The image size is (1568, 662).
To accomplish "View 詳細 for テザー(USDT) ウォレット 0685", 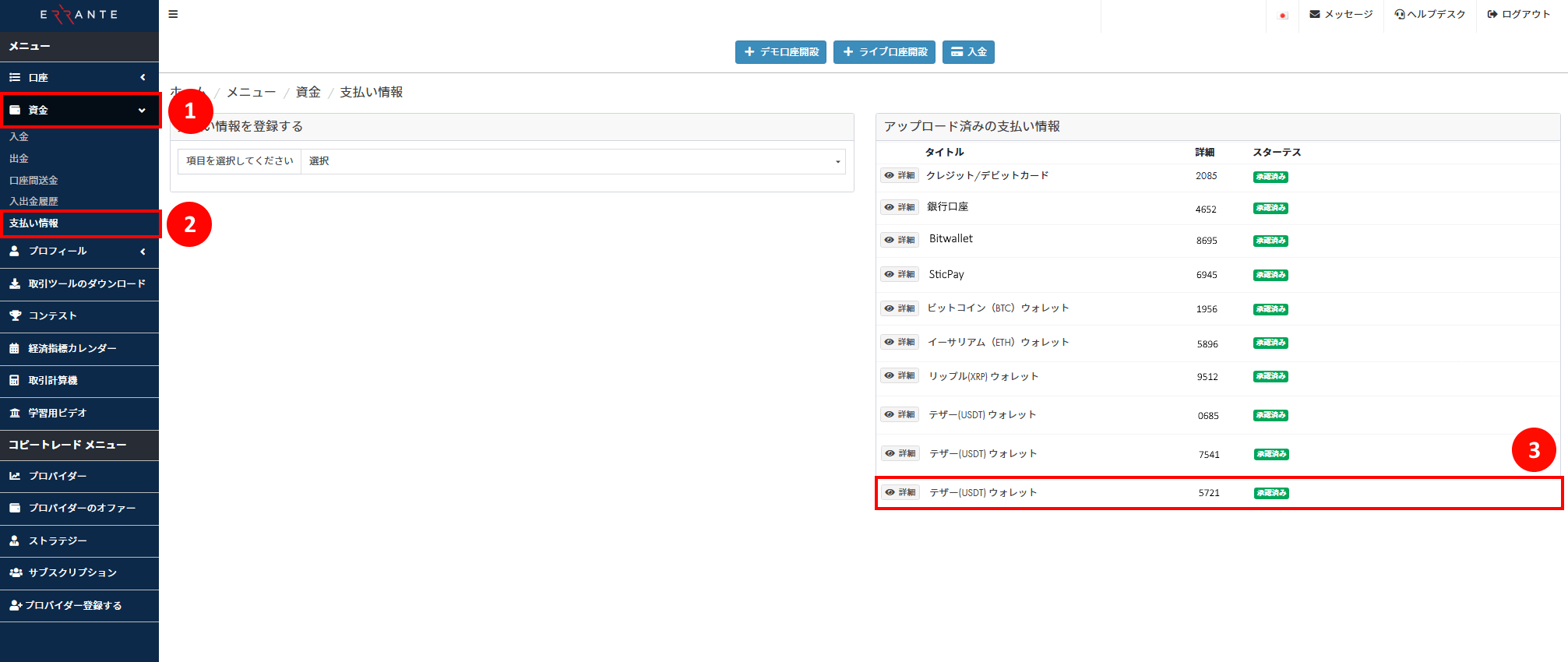I will pos(900,414).
